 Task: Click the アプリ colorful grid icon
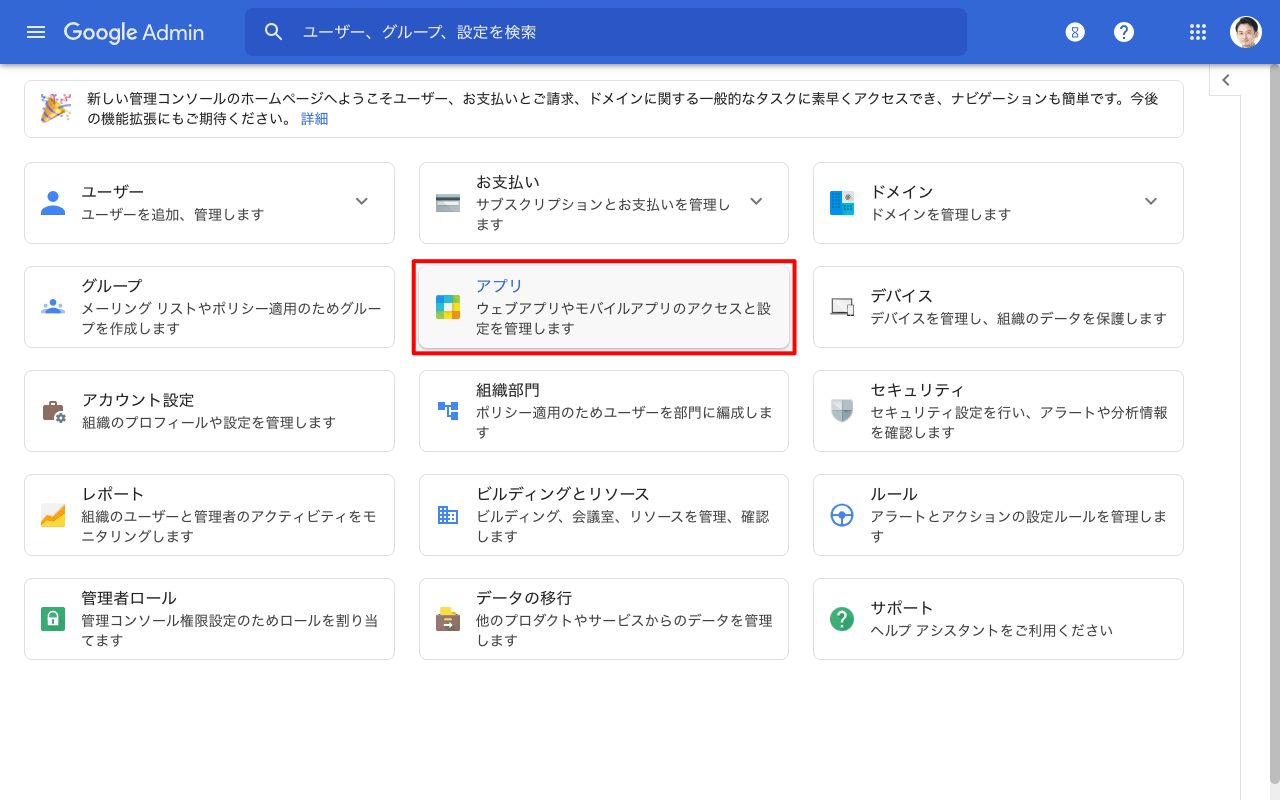pos(448,307)
